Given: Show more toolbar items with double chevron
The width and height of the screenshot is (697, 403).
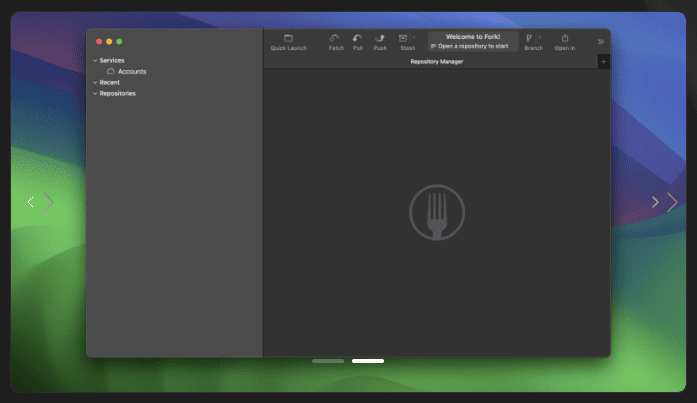Looking at the screenshot, I should 601,42.
